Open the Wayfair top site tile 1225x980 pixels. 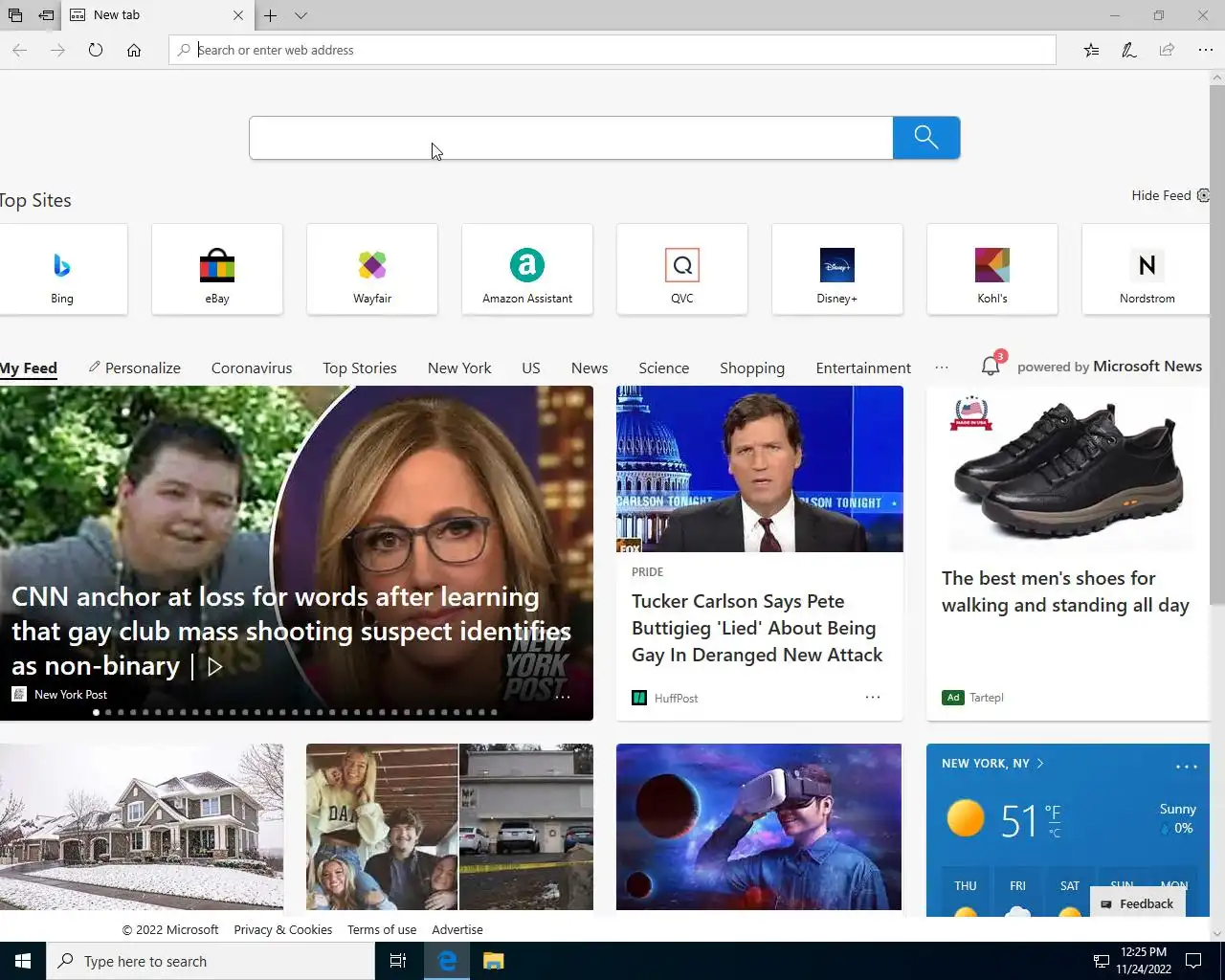point(372,269)
